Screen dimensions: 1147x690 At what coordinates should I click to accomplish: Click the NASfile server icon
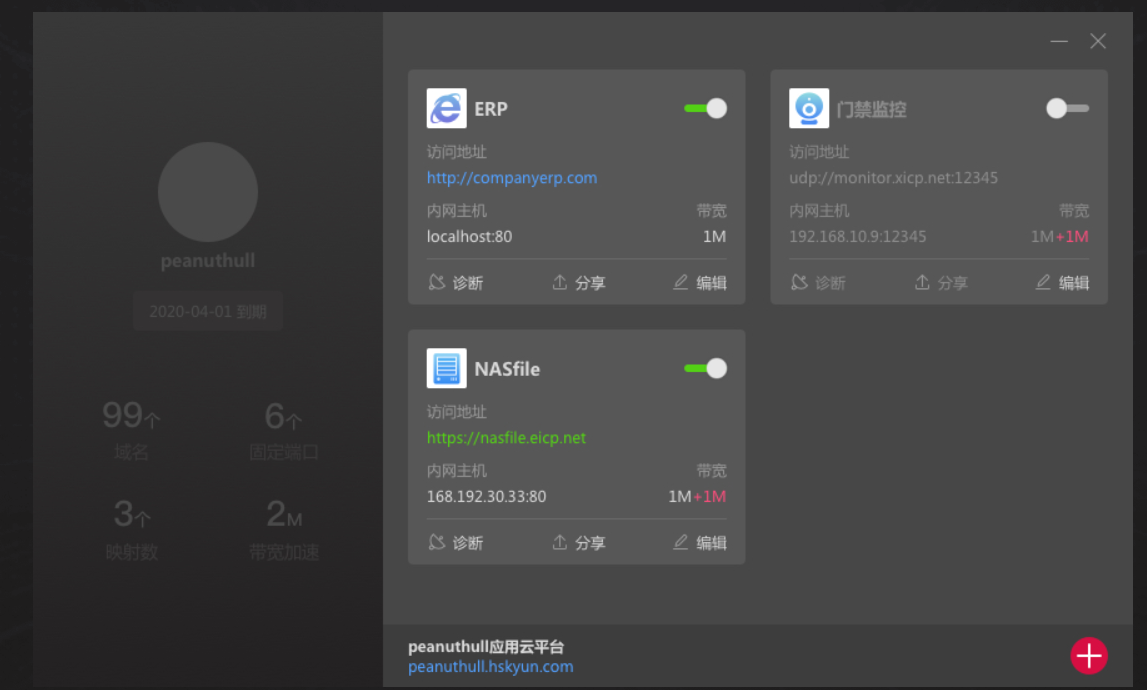446,368
